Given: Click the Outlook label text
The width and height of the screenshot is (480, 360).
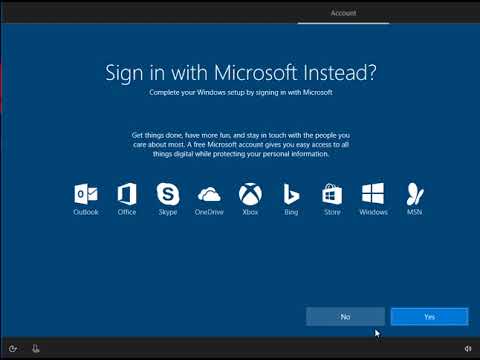Looking at the screenshot, I should point(86,212).
